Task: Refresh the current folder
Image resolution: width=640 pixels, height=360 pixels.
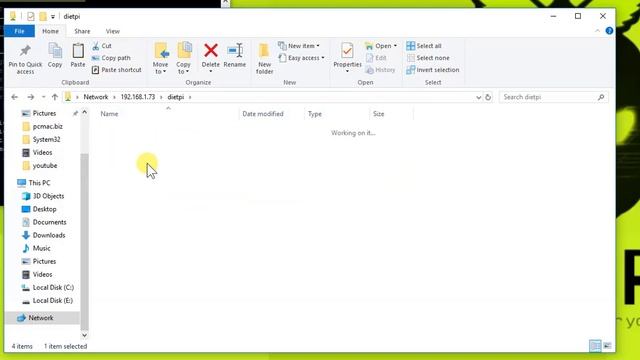Action: [488, 97]
